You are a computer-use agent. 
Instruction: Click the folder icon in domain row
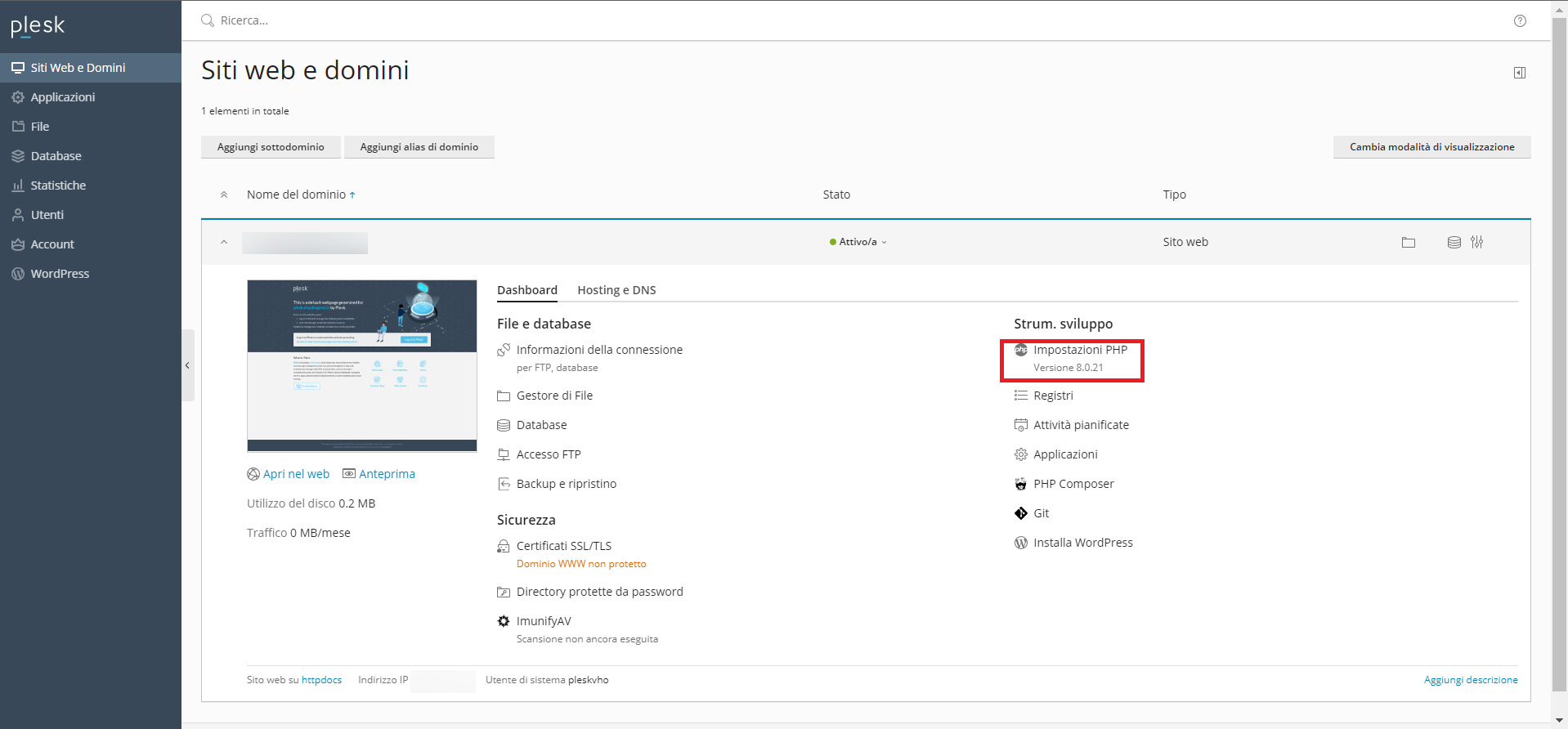click(1409, 242)
